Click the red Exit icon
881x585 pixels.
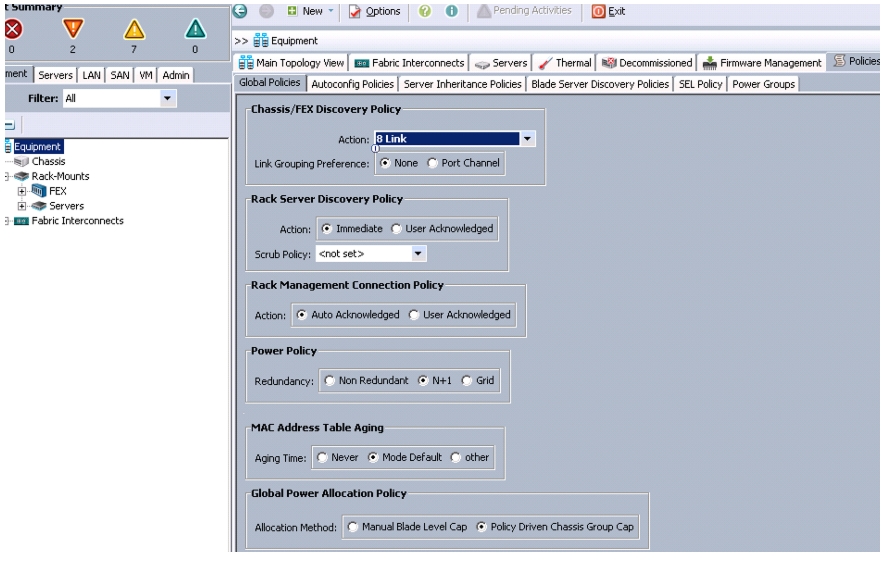(x=598, y=11)
